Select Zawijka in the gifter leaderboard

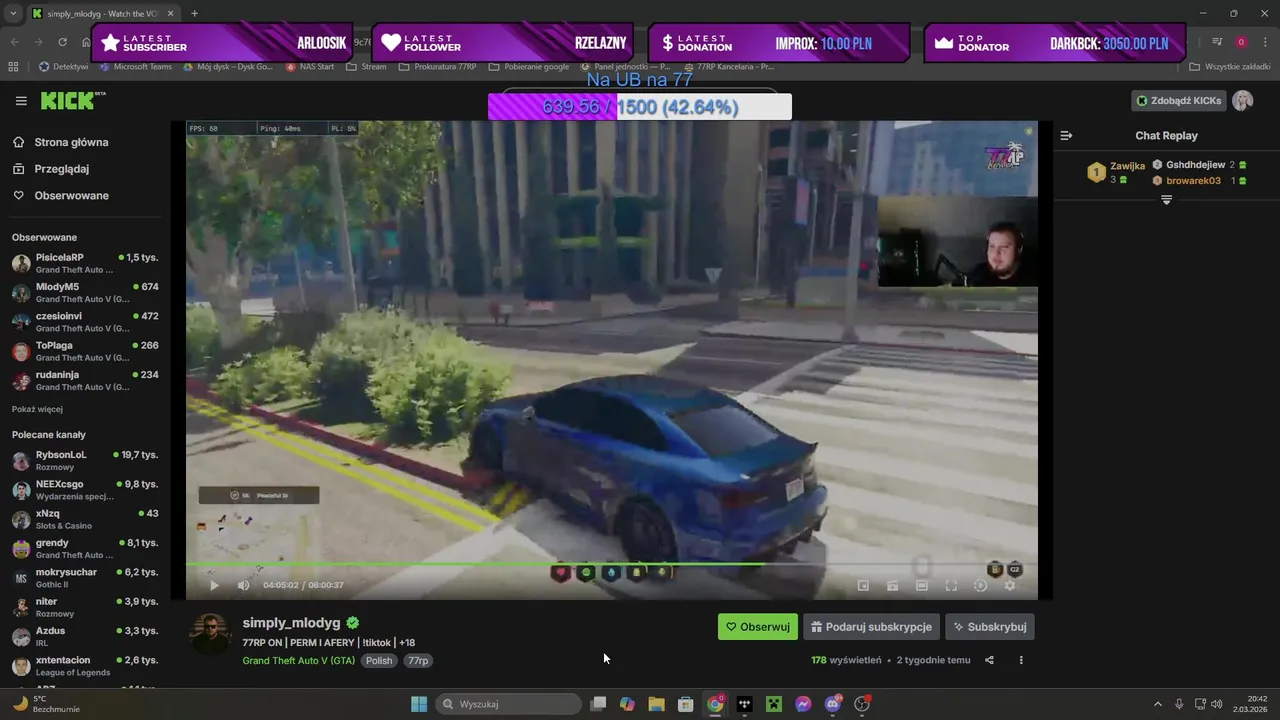click(x=1127, y=166)
